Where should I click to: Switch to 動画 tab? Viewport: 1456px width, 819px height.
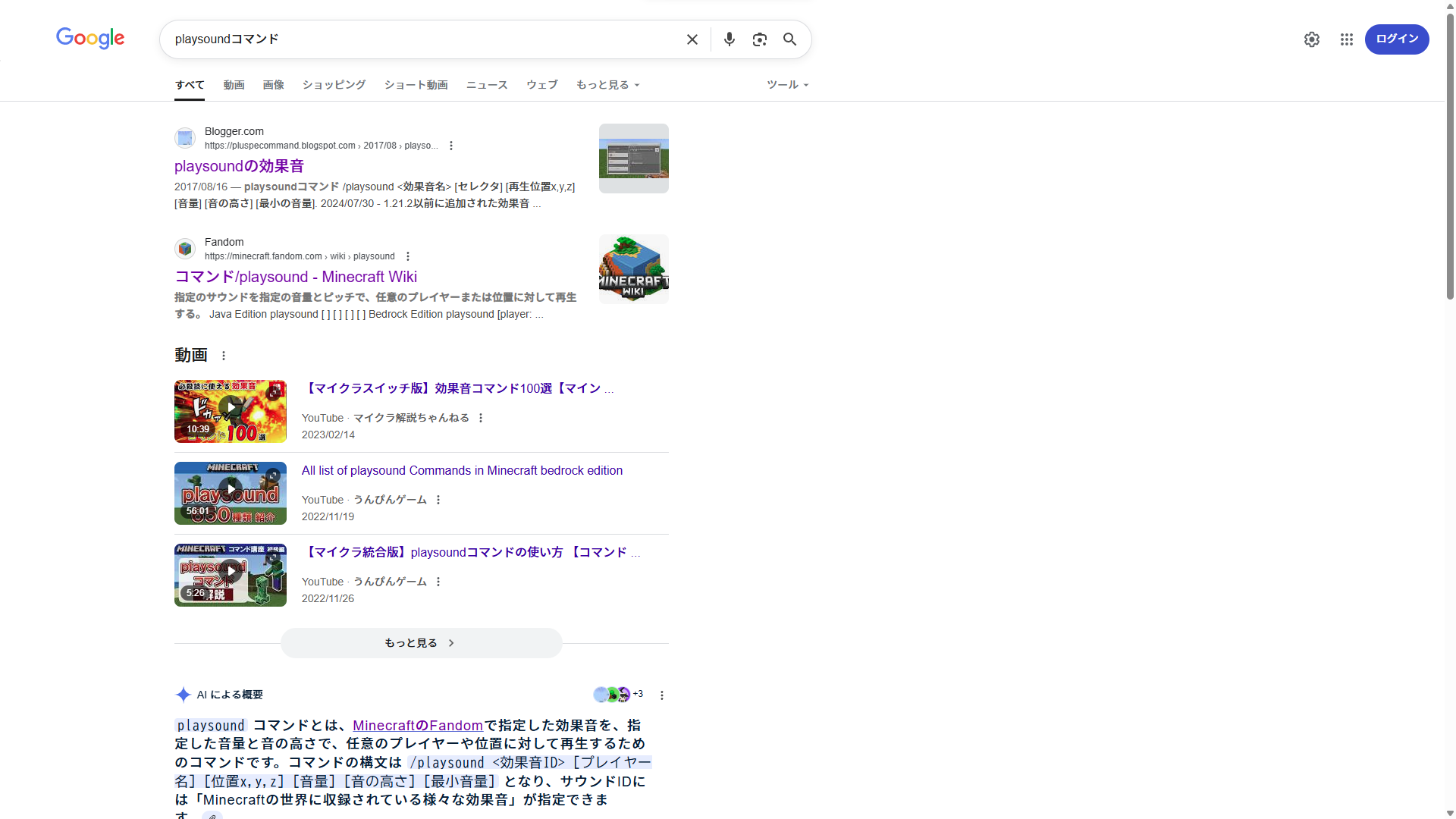coord(234,85)
